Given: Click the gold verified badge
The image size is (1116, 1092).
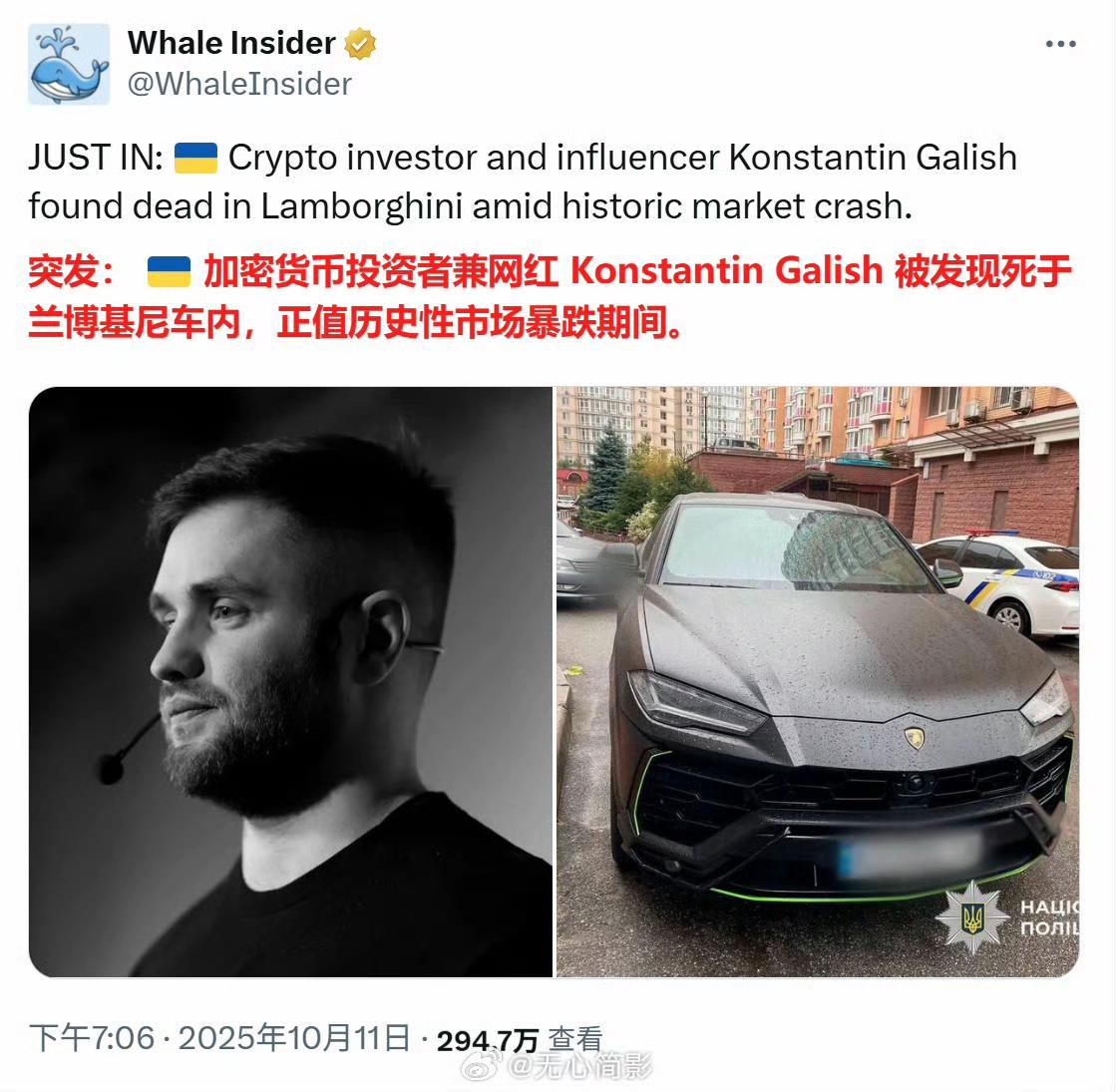Looking at the screenshot, I should (x=360, y=44).
